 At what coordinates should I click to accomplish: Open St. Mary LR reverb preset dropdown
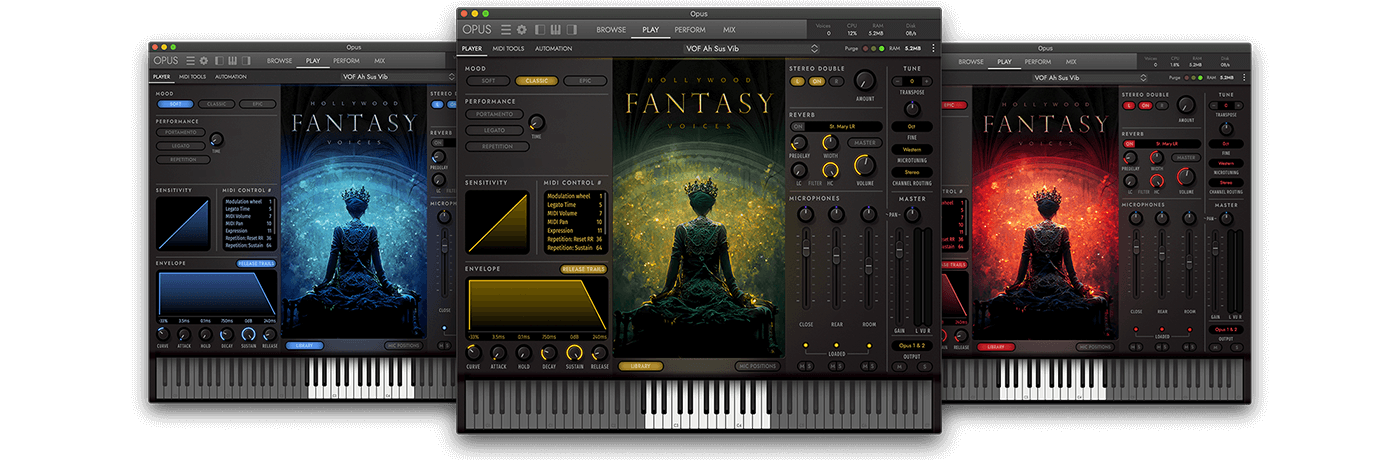pyautogui.click(x=845, y=127)
